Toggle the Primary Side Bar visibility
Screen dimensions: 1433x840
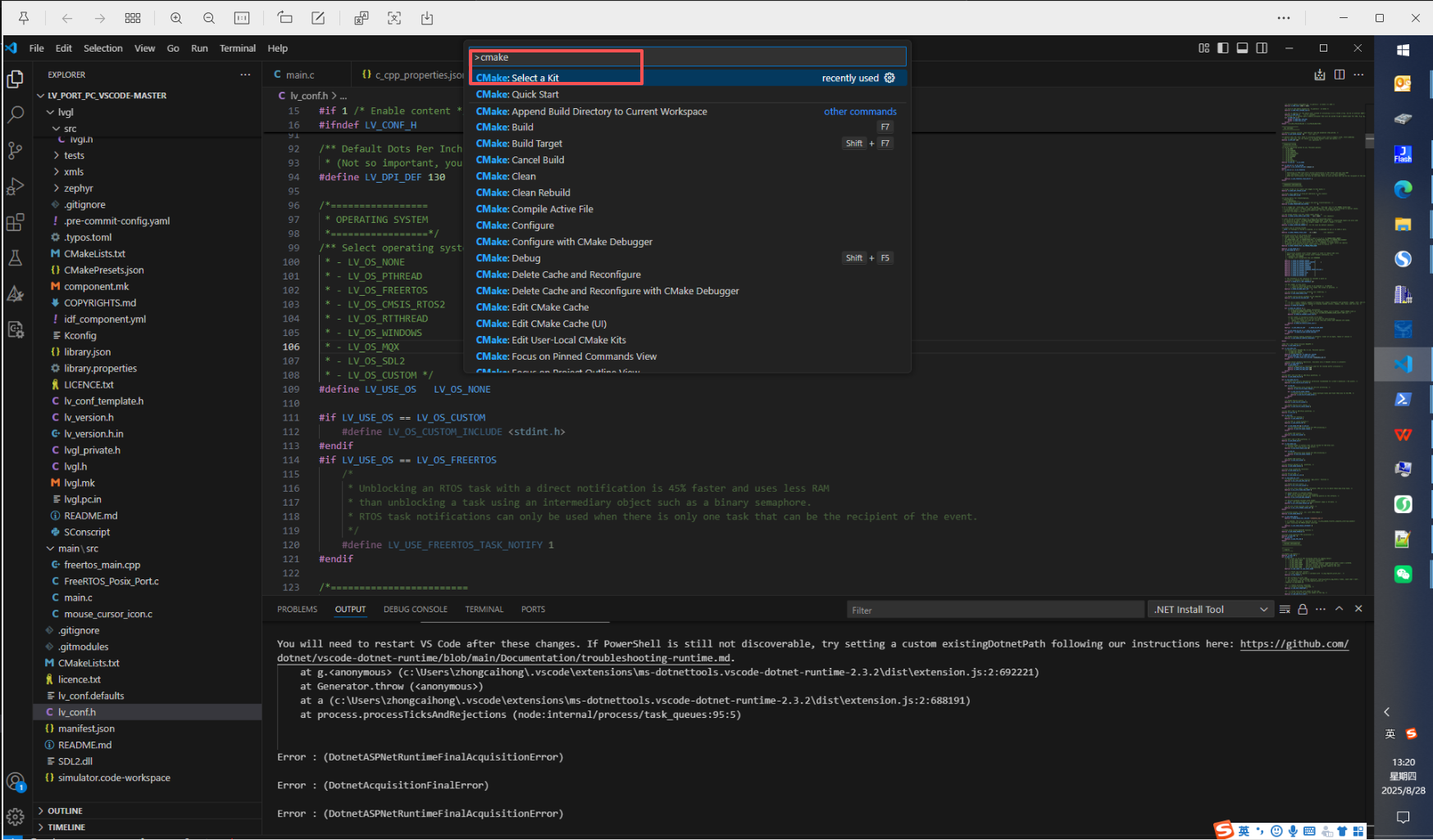[1223, 48]
